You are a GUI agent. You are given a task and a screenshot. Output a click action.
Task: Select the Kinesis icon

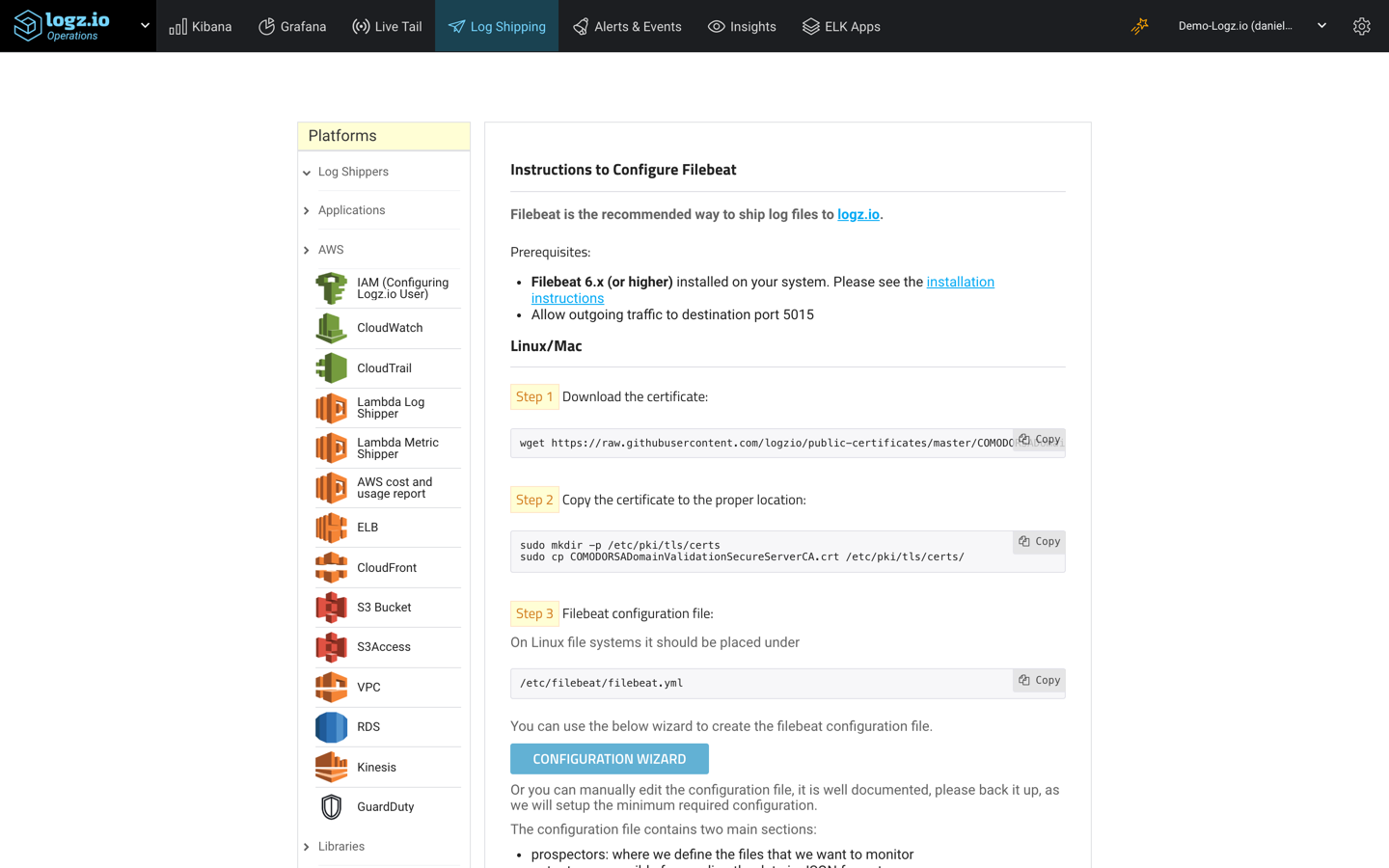point(331,768)
